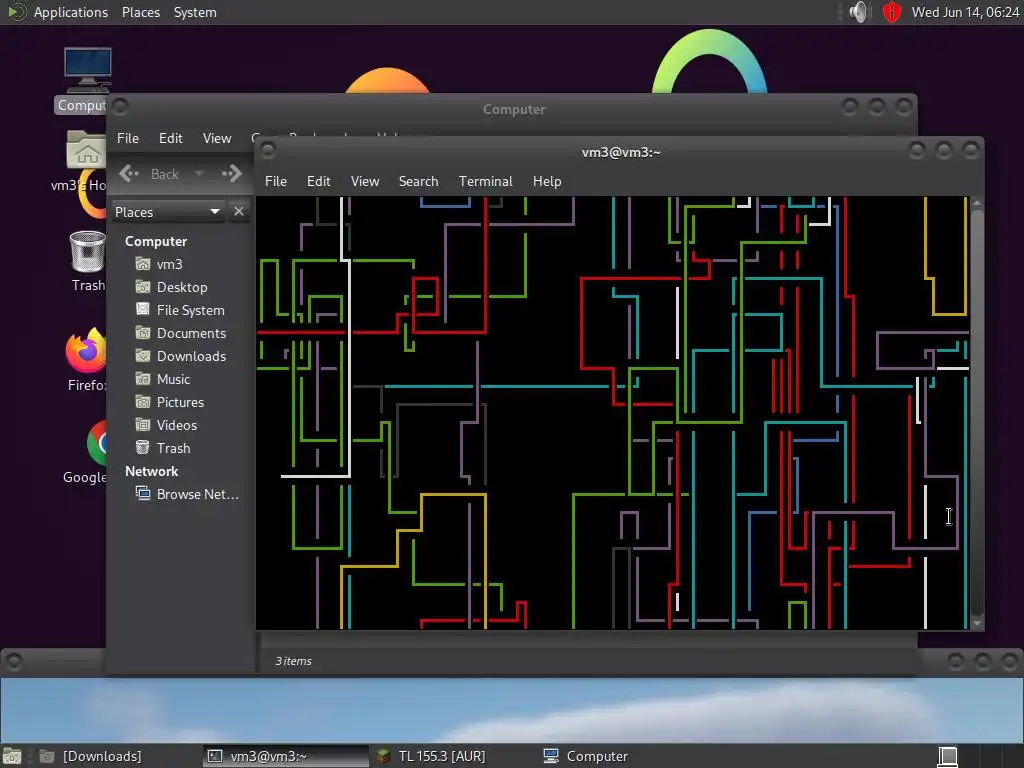Open the terminal Edit menu
The image size is (1024, 768).
point(318,181)
